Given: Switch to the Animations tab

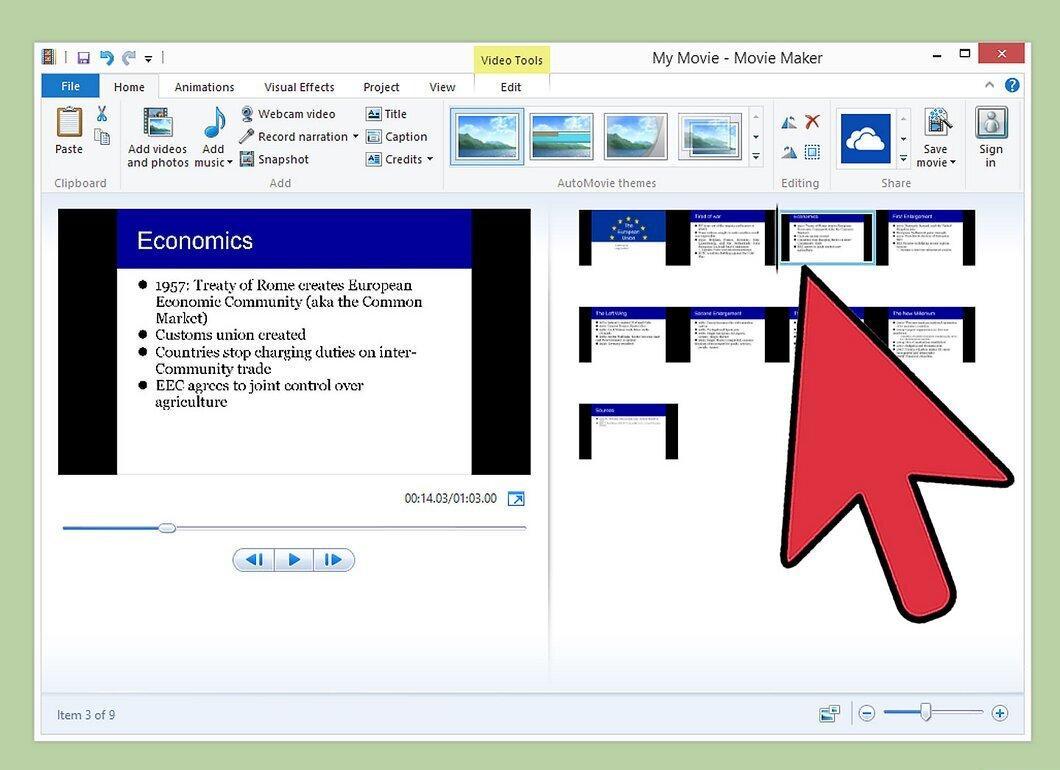Looking at the screenshot, I should [204, 87].
